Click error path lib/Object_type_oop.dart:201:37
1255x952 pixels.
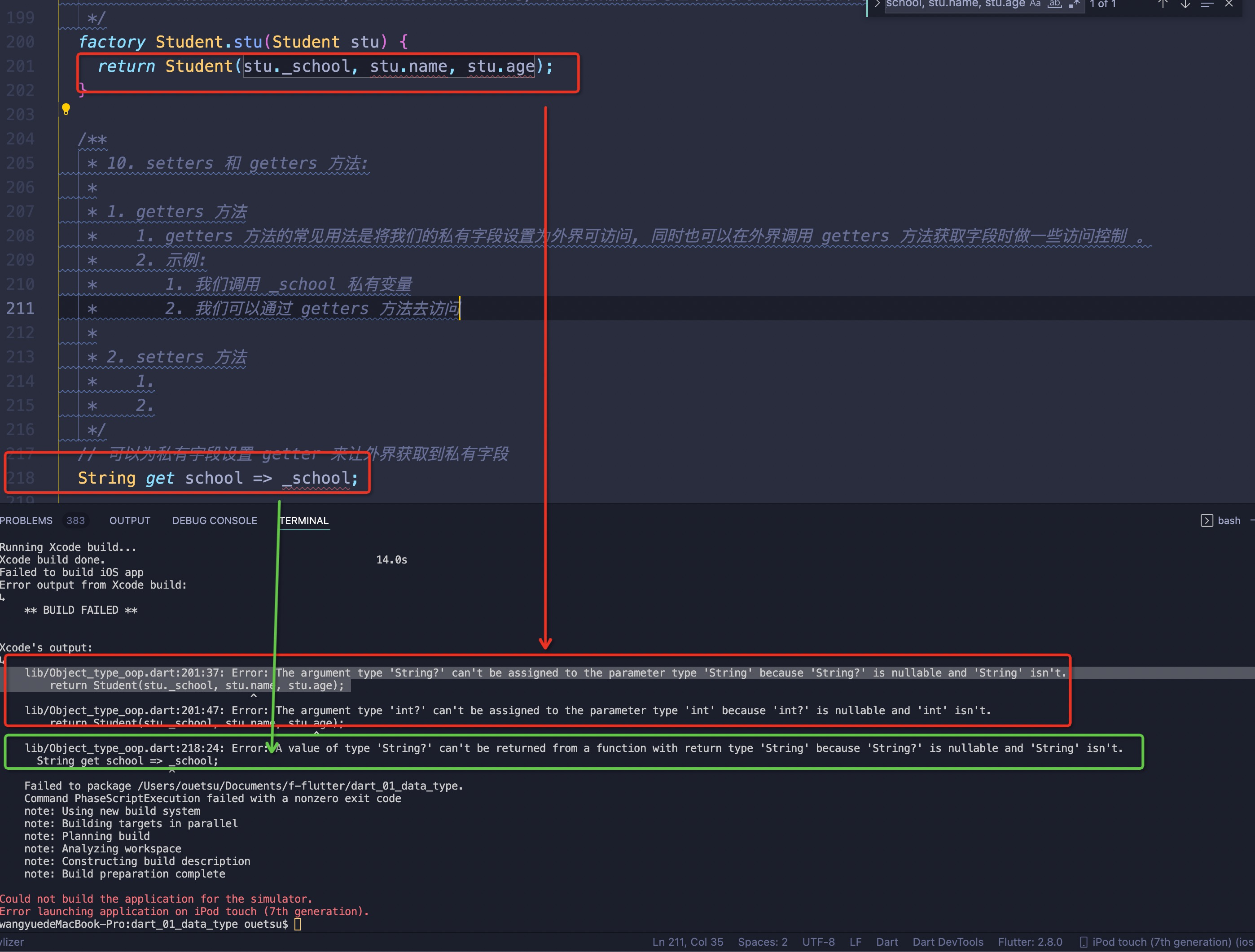124,673
